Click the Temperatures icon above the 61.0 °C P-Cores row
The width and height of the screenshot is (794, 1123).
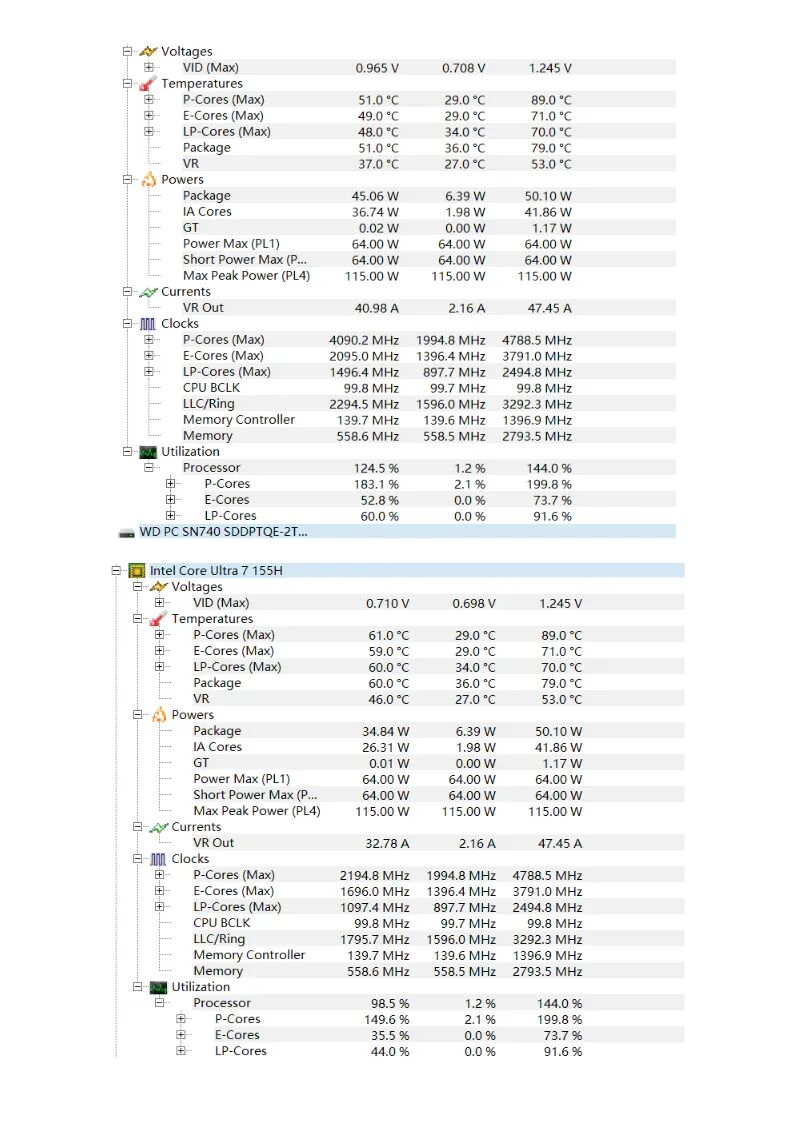(158, 619)
